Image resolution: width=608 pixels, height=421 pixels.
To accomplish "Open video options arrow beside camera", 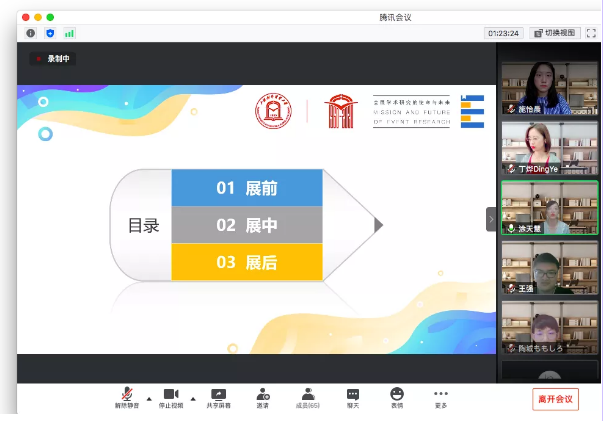I will click(192, 398).
